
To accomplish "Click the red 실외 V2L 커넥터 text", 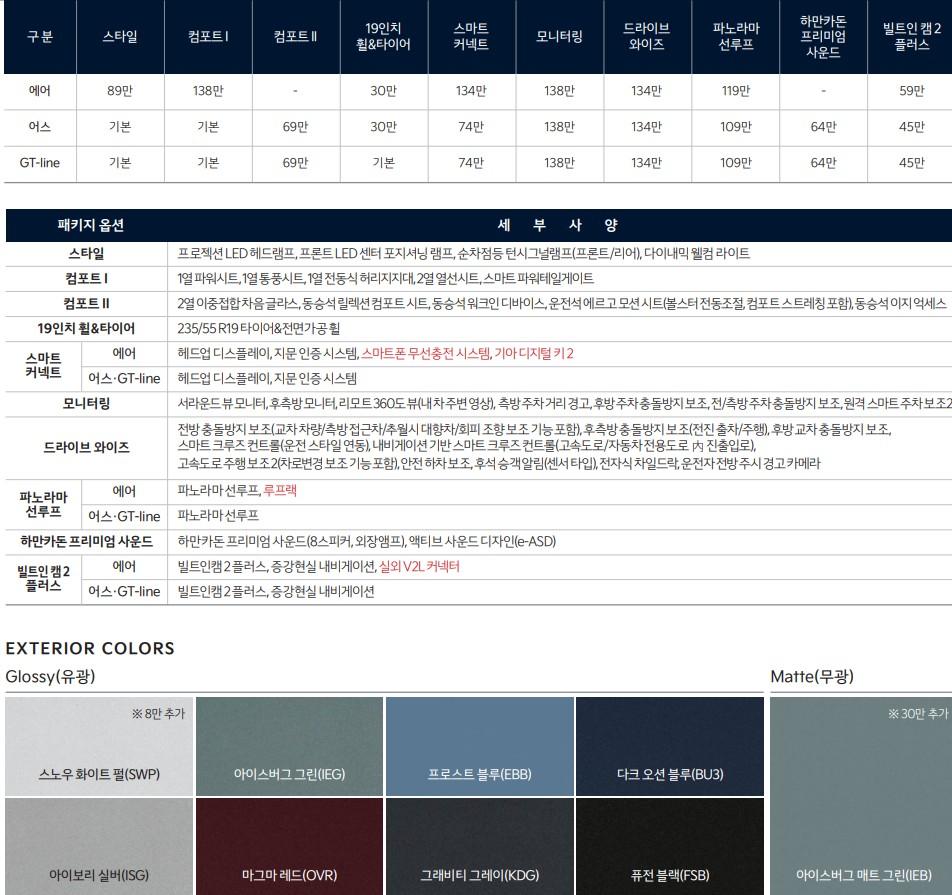I will pos(419,566).
